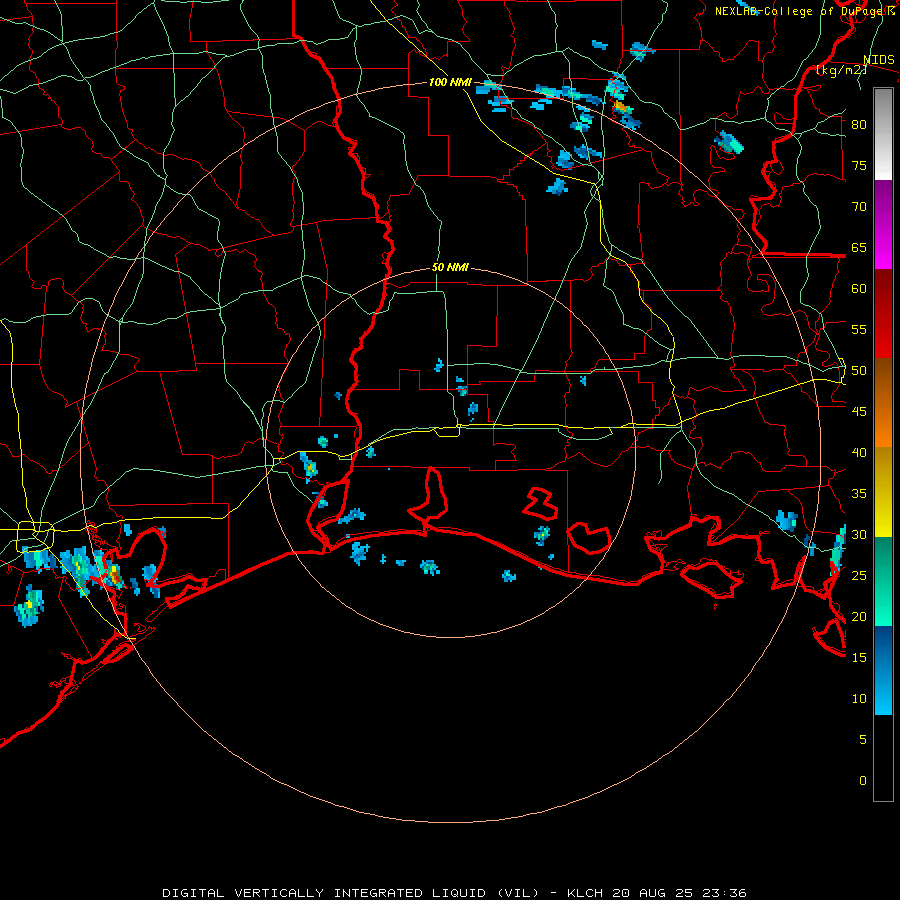Click the (kg/m2) units label
Viewport: 900px width, 900px height.
tap(841, 70)
